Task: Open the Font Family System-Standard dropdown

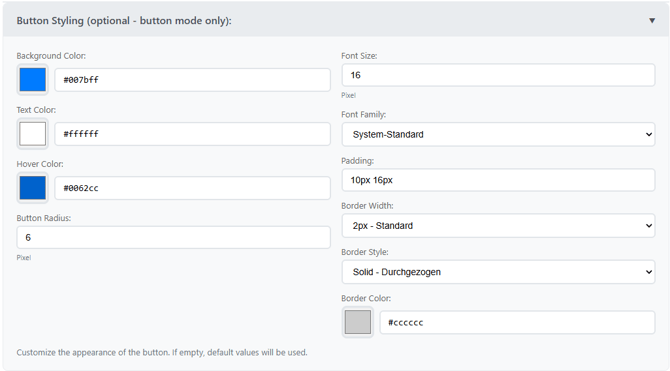Action: 498,134
